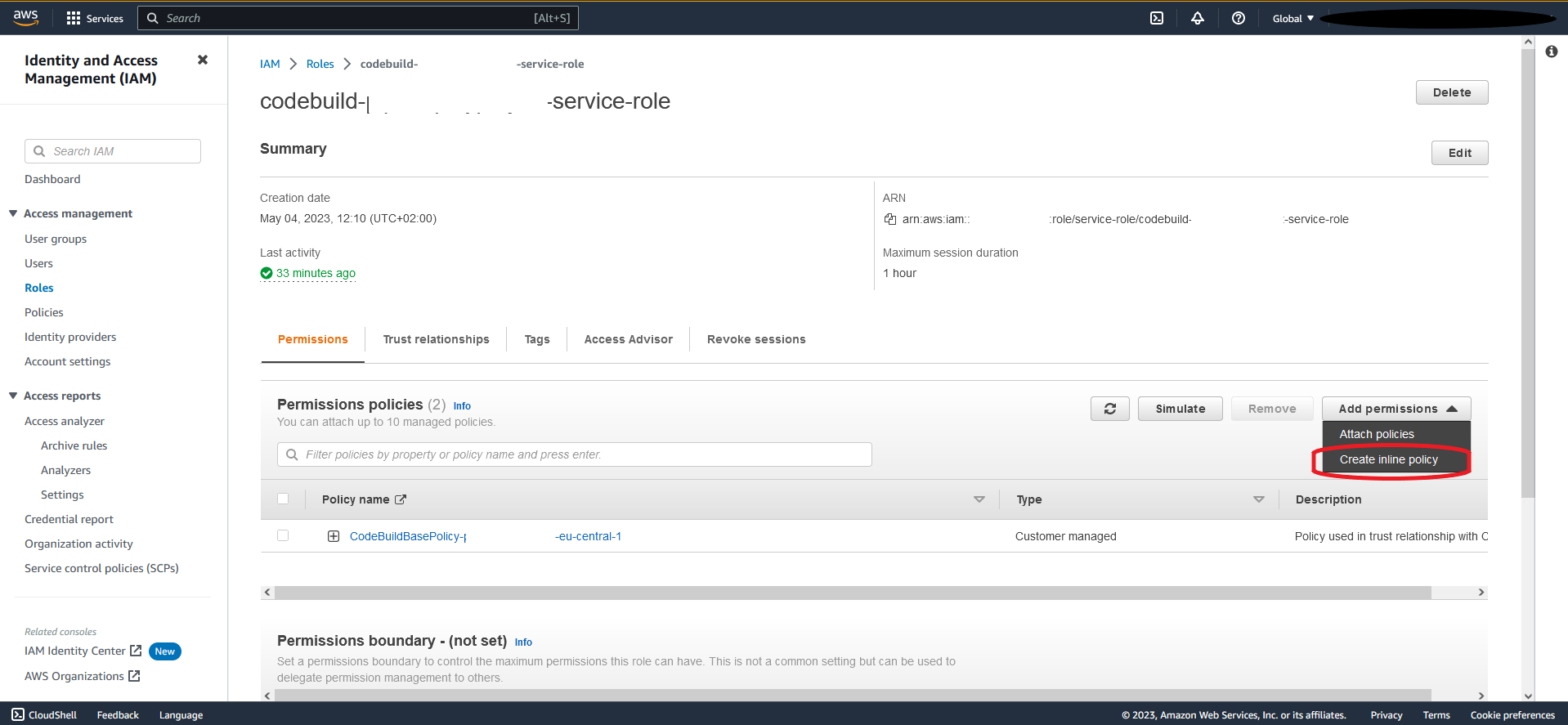Open Users in sidebar

(x=38, y=263)
